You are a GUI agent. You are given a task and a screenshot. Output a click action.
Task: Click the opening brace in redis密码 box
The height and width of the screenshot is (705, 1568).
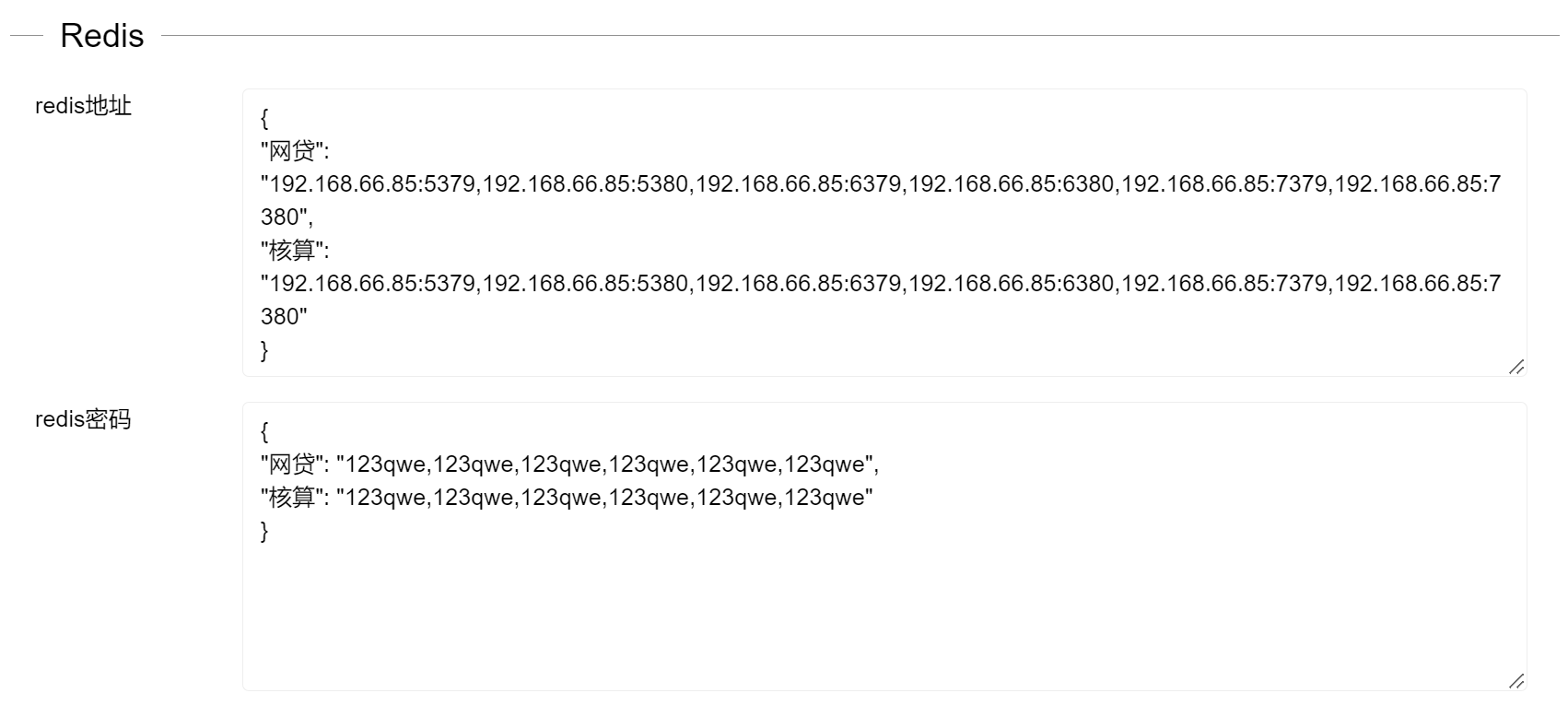(264, 431)
